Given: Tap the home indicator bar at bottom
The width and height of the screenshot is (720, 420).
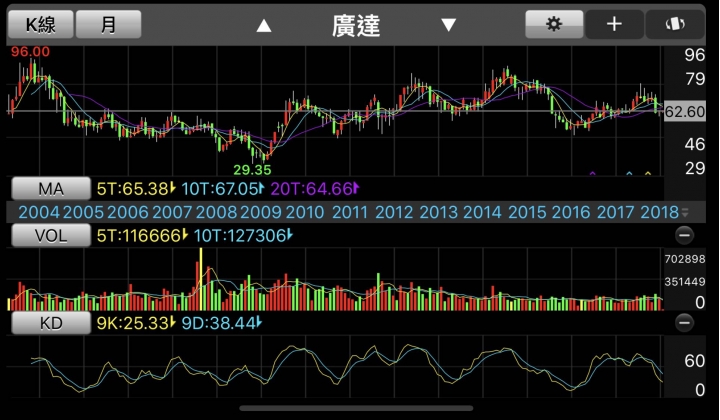Looking at the screenshot, I should point(356,408).
